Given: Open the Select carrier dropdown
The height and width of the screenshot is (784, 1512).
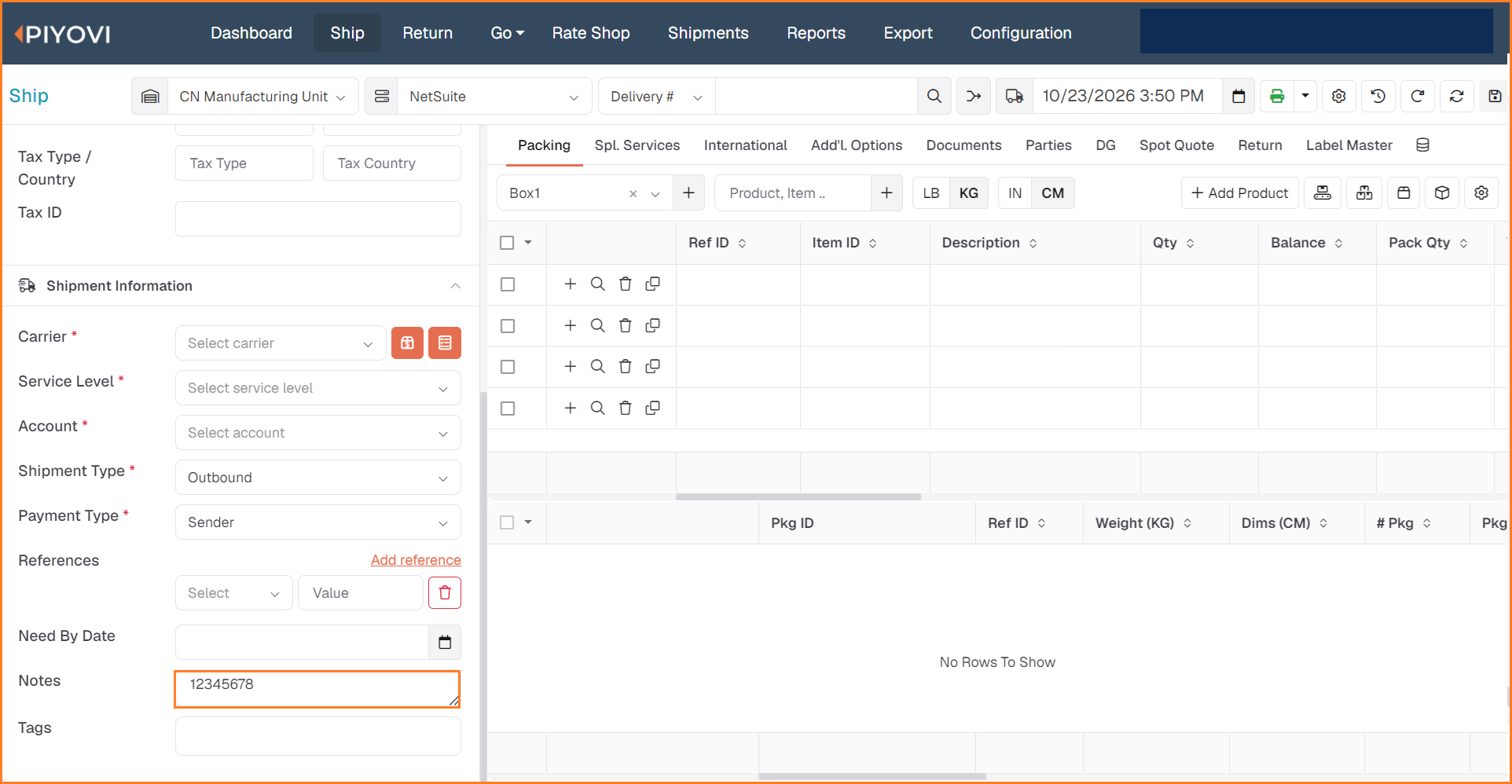Looking at the screenshot, I should (281, 343).
